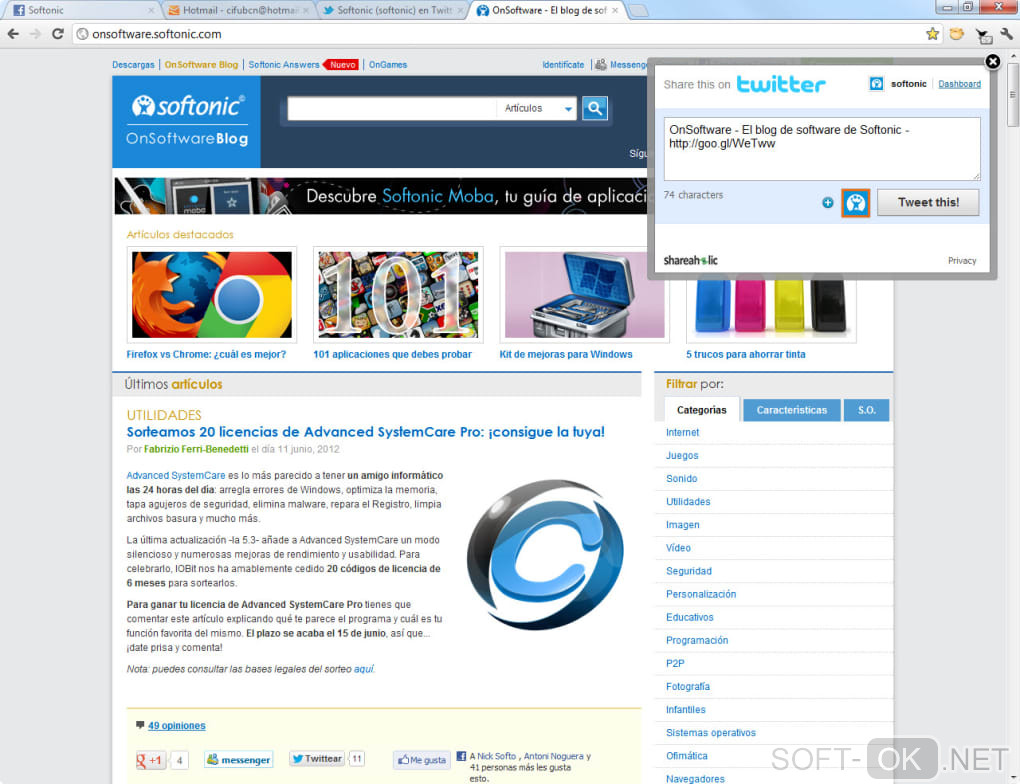1020x784 pixels.
Task: Open the Softonic Answers navigation link
Action: [284, 64]
